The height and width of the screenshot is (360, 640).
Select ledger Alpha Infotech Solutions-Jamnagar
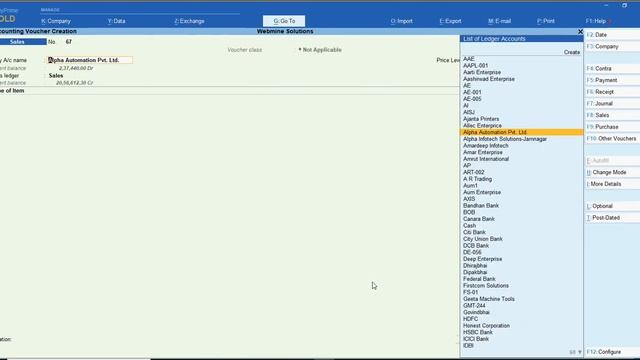point(504,139)
